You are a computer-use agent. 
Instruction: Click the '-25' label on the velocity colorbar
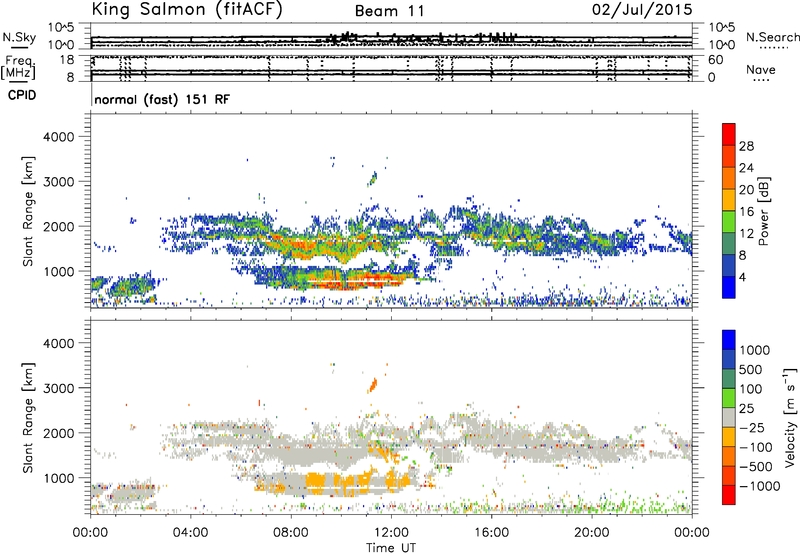752,427
